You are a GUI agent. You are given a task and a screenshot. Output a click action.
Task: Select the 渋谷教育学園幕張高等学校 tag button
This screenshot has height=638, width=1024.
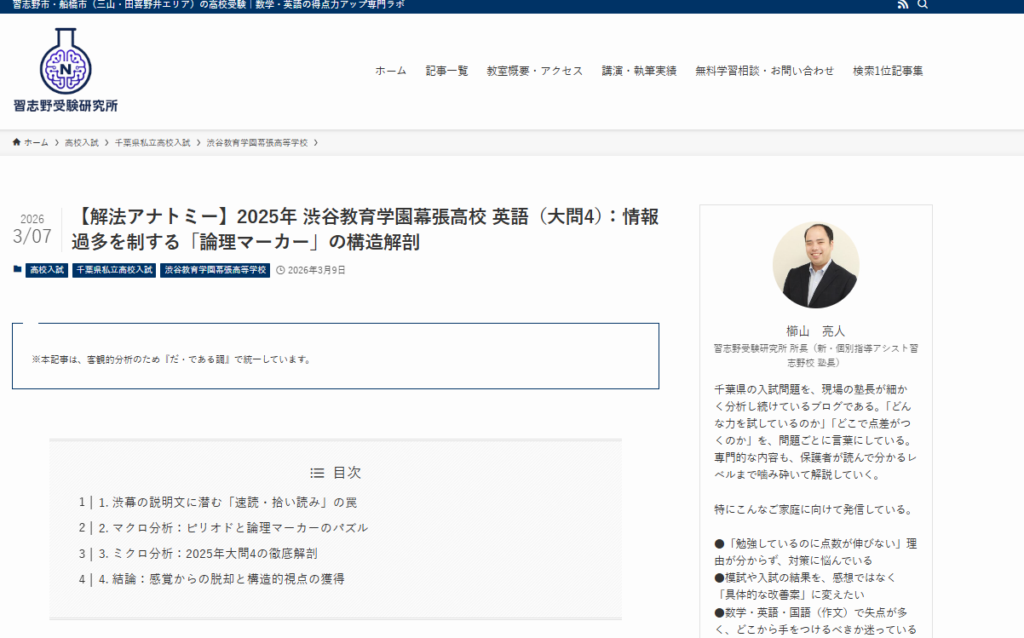tap(215, 270)
